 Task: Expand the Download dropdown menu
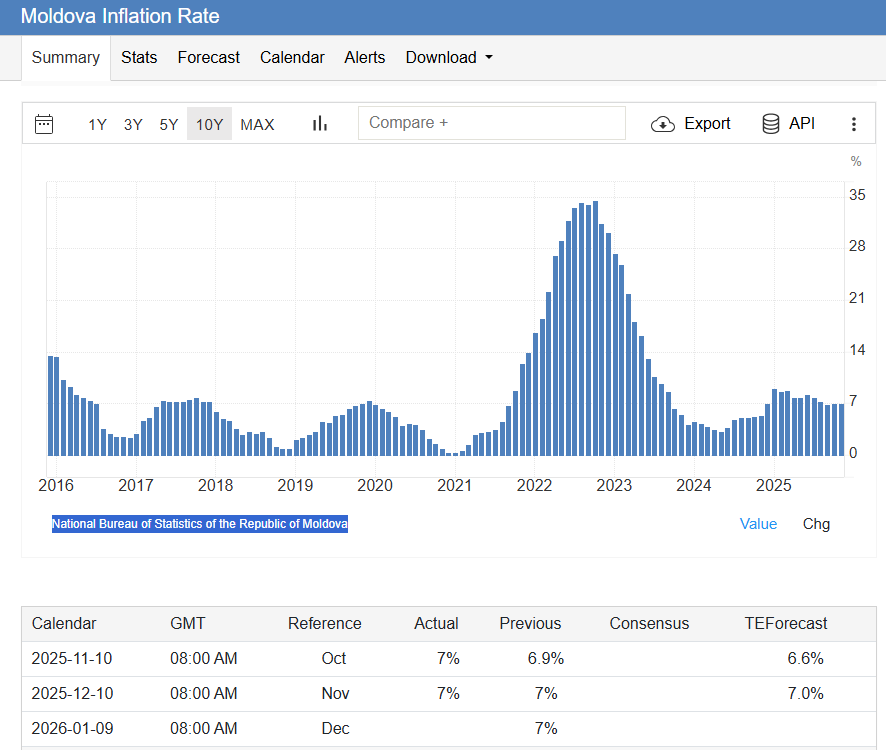pos(449,57)
